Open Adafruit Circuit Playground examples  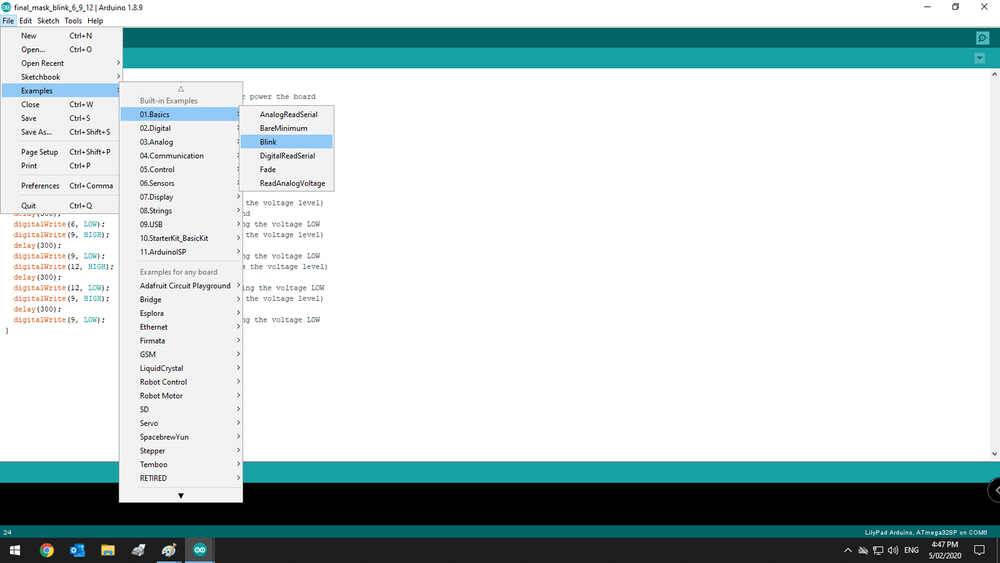click(180, 286)
